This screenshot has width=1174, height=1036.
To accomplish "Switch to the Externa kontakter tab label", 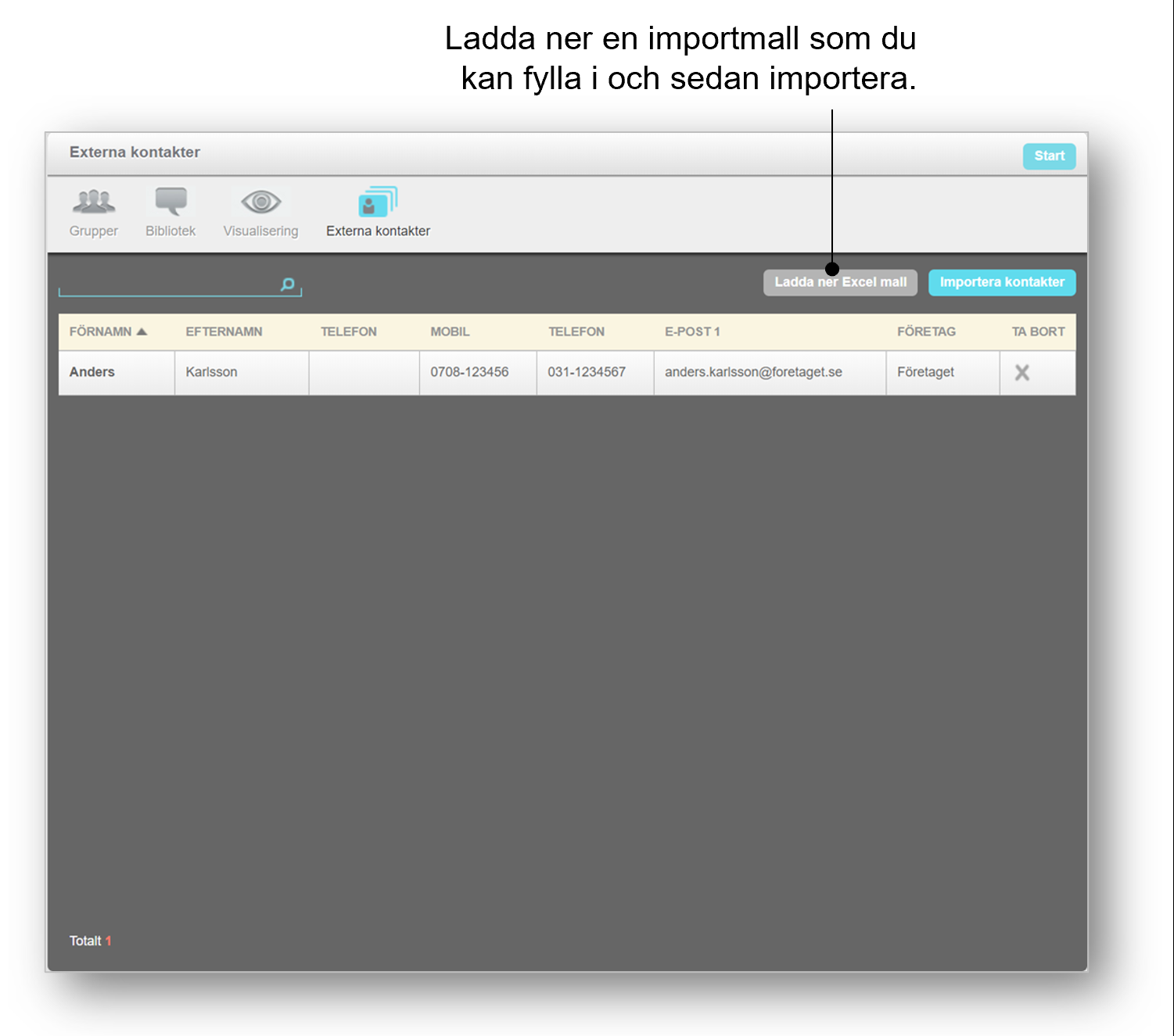I will pyautogui.click(x=378, y=231).
